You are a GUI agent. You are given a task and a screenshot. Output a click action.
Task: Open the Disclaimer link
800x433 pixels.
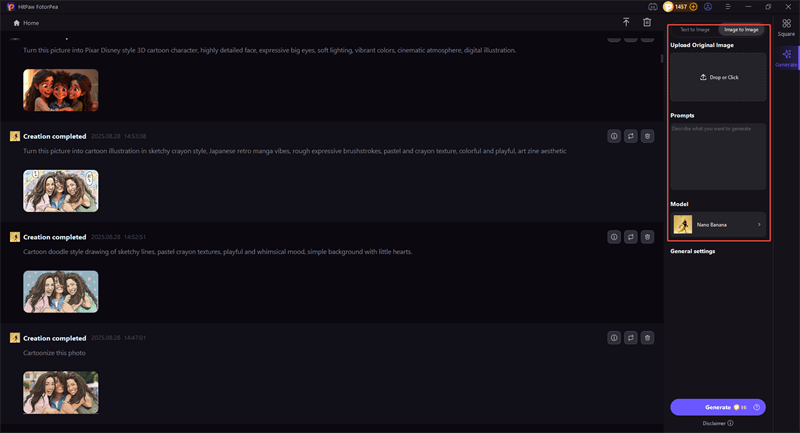(x=716, y=423)
